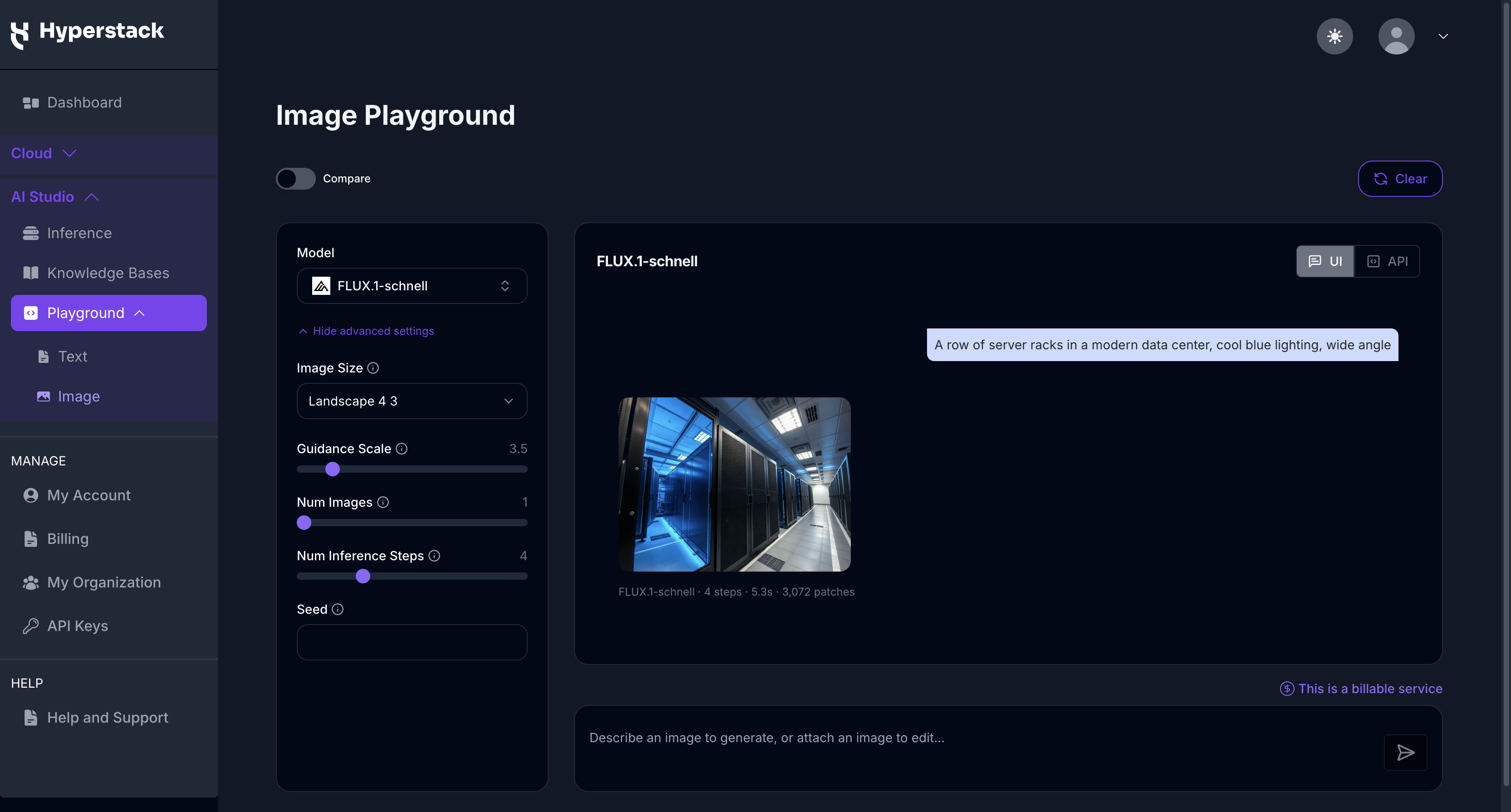
Task: Show info tooltip for Image Size
Action: [x=373, y=367]
